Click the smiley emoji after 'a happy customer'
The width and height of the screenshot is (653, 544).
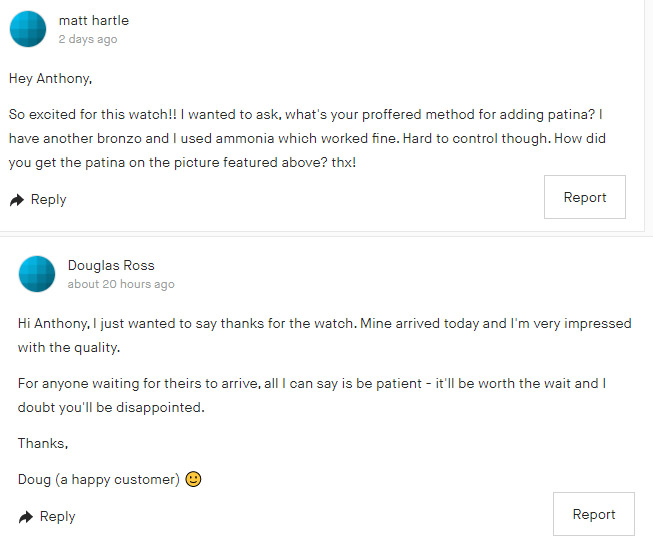(x=194, y=479)
